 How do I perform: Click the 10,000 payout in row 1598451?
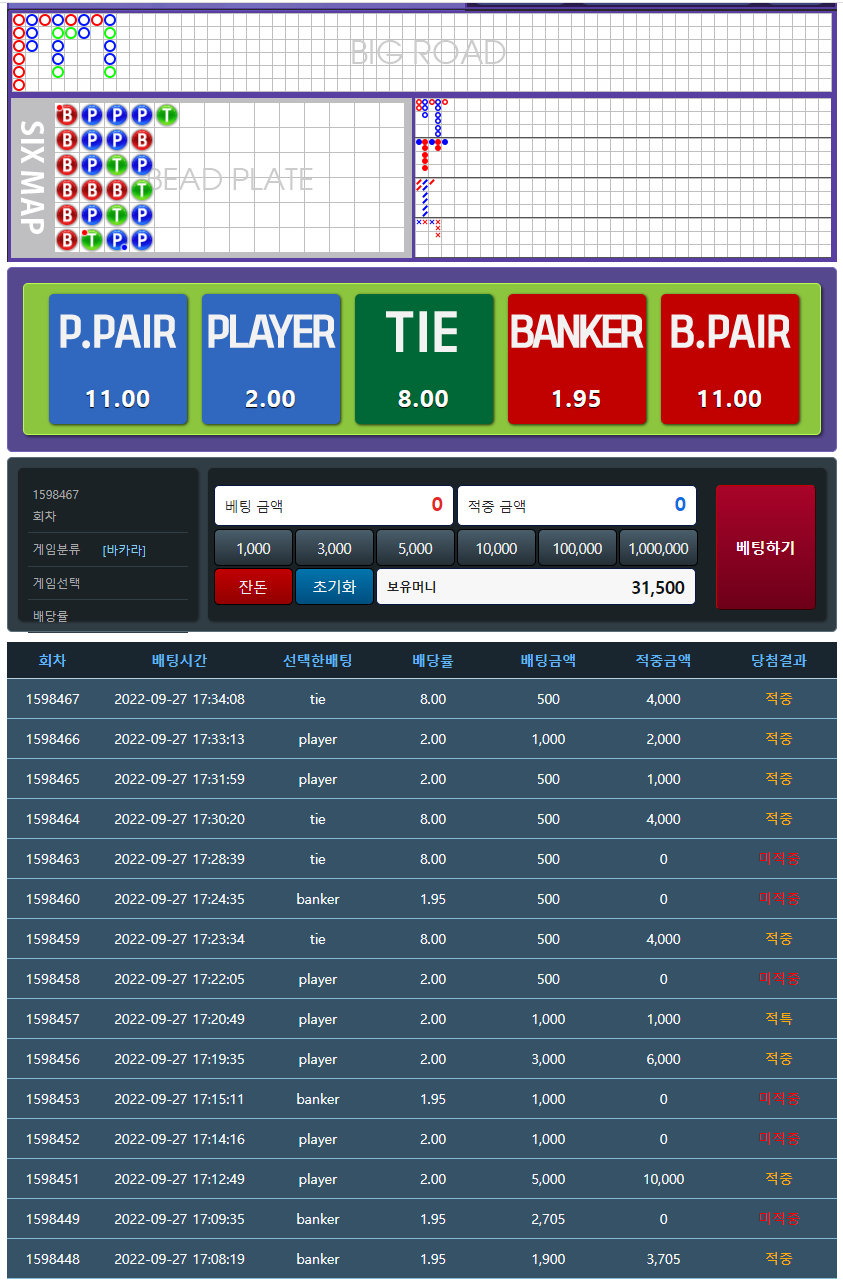coord(664,1179)
